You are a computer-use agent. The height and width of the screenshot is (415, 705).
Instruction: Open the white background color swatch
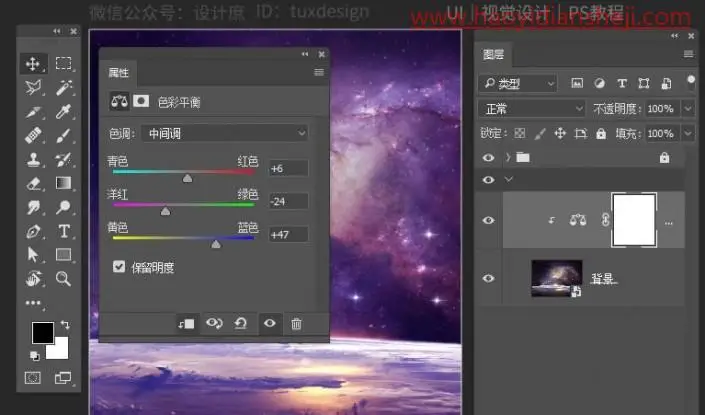coord(60,350)
